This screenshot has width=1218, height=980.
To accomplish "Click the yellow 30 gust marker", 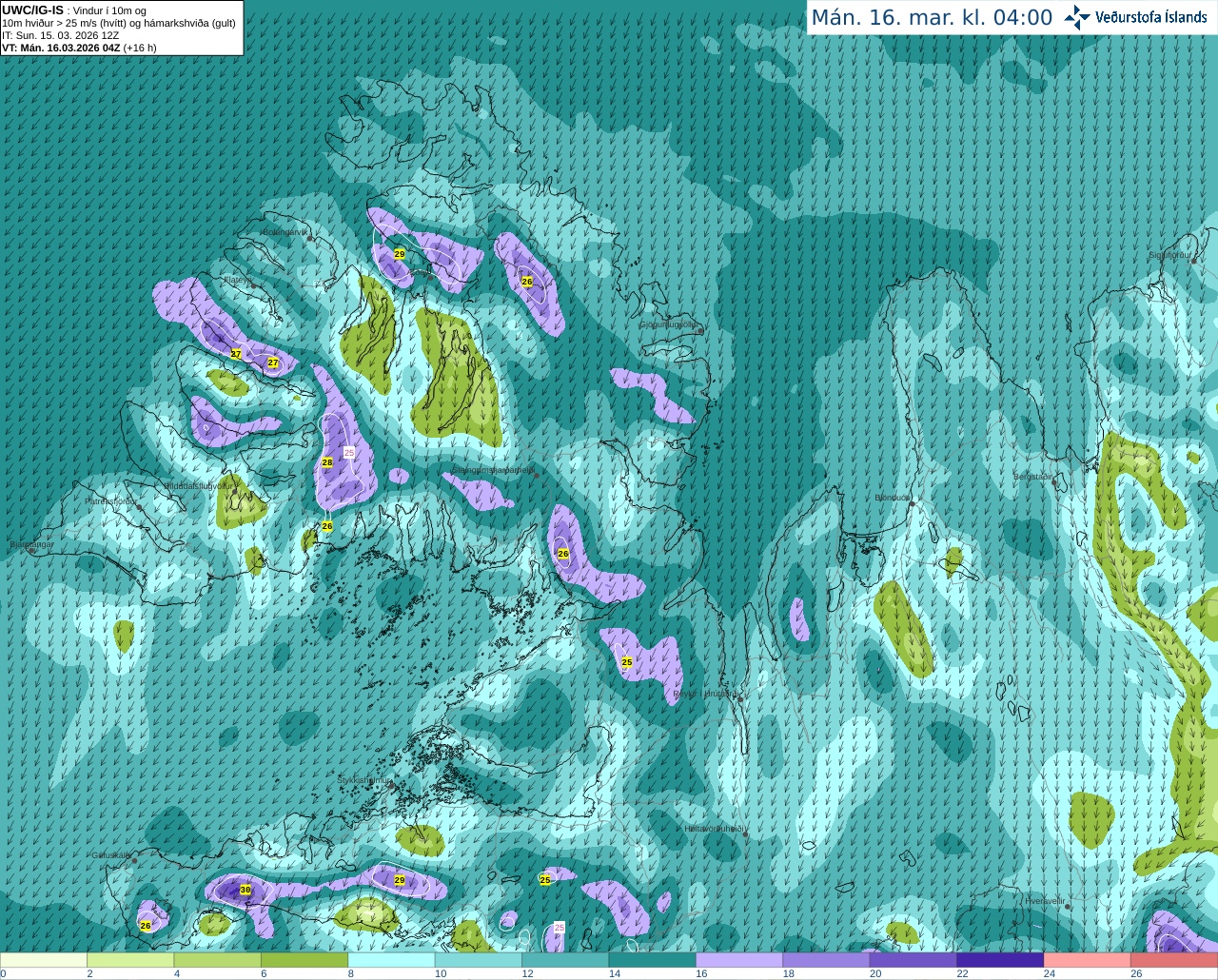I will tap(246, 890).
